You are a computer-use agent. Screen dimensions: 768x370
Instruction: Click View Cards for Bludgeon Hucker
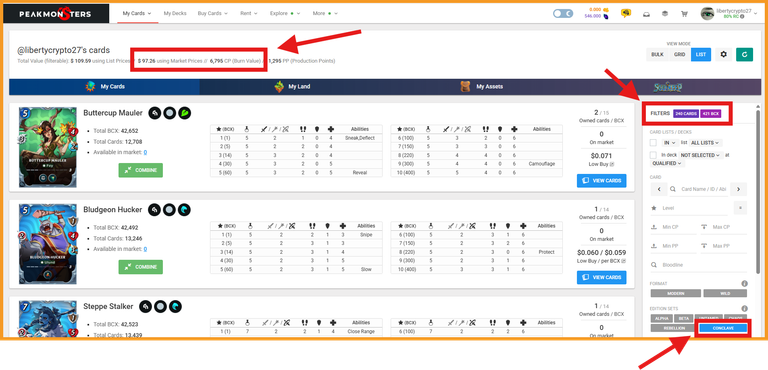click(601, 277)
